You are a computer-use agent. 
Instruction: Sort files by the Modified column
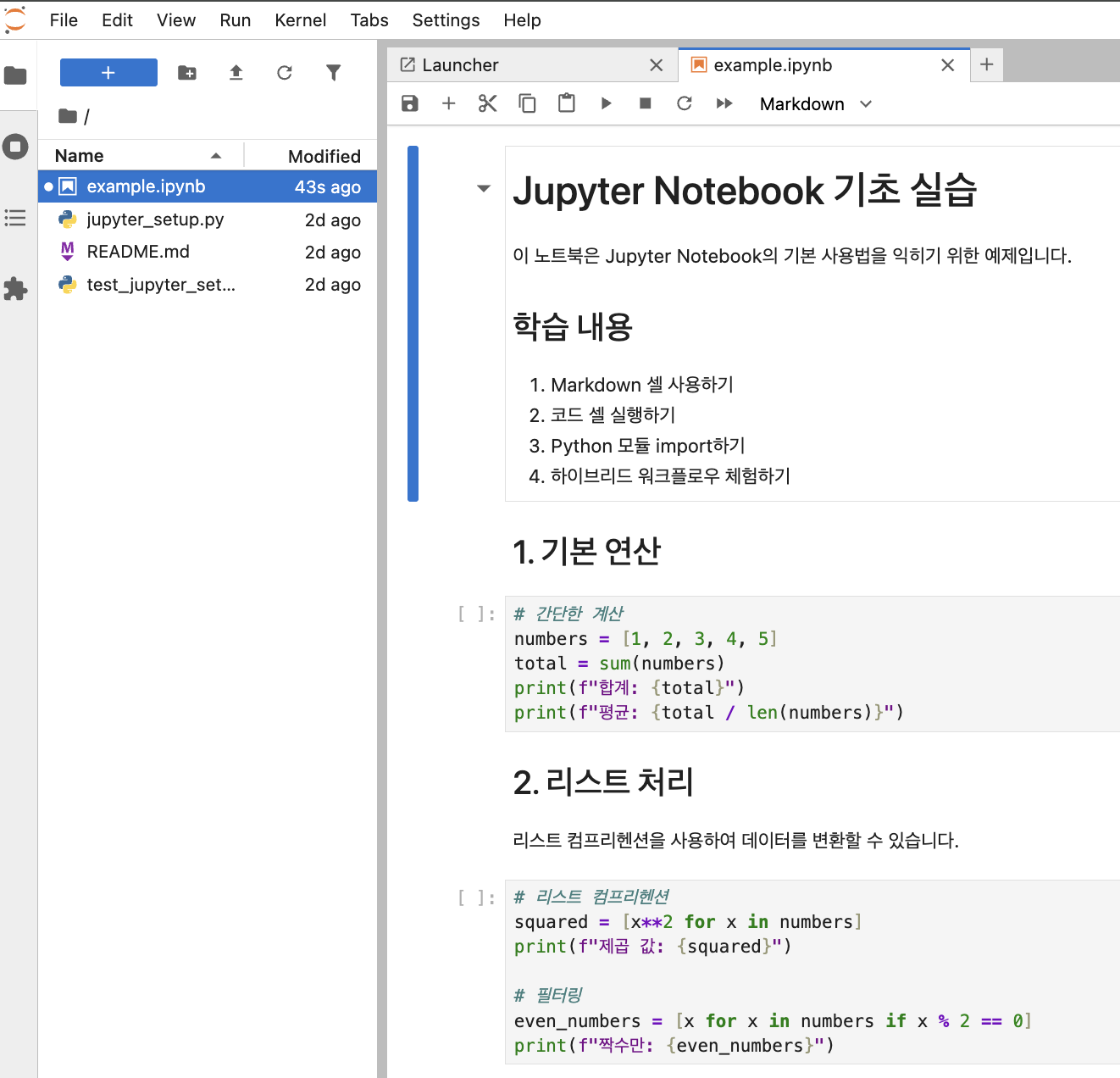311,156
